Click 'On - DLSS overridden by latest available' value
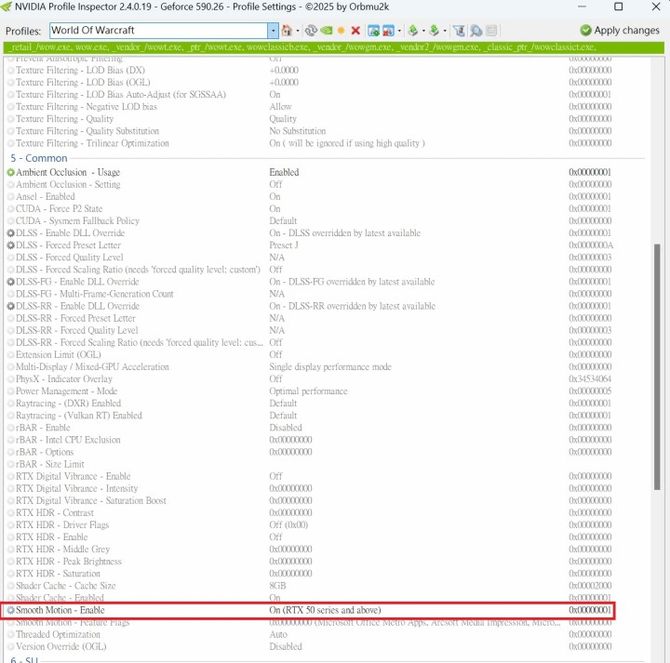Image resolution: width=670 pixels, height=663 pixels. (x=345, y=233)
